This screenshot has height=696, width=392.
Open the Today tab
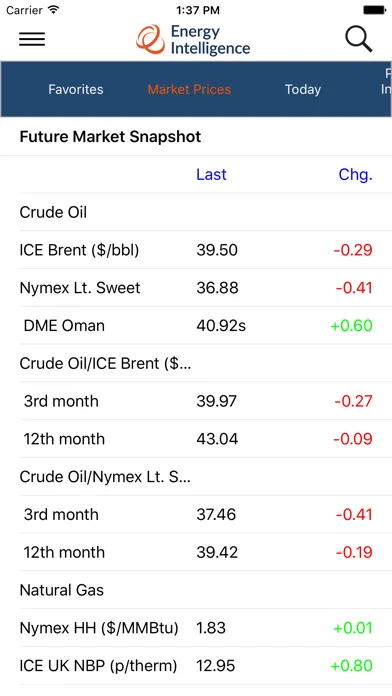point(303,89)
